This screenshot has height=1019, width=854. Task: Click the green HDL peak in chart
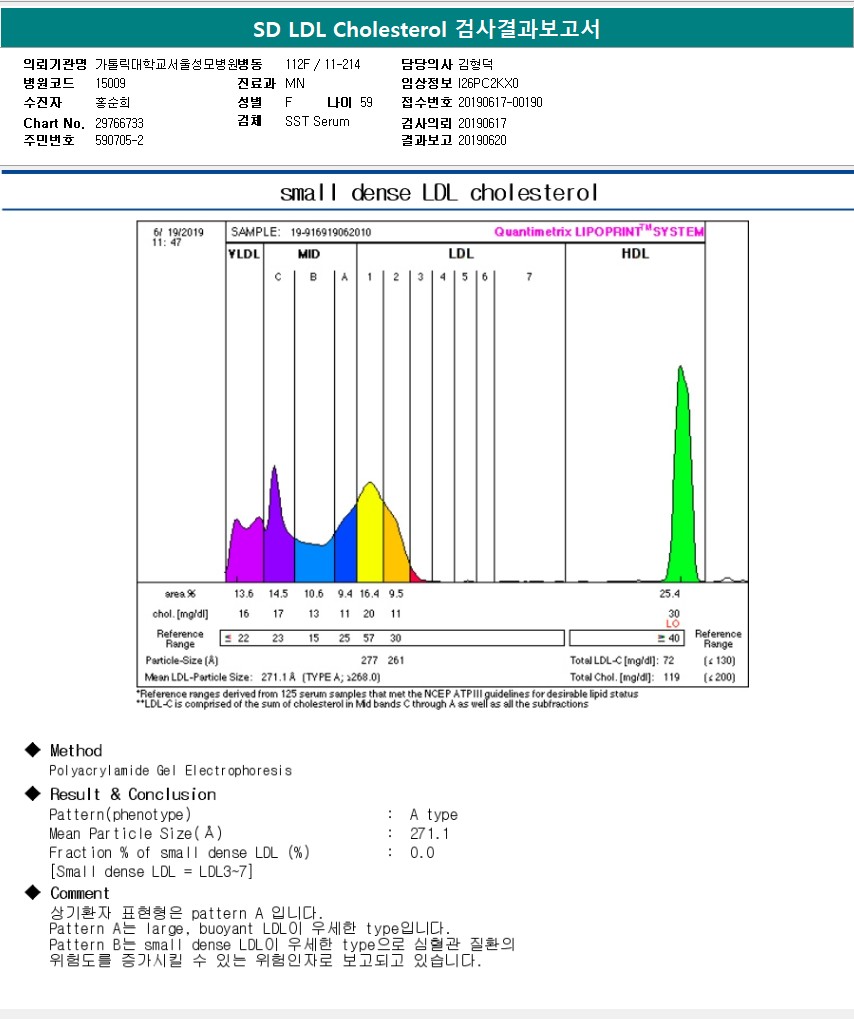pos(682,494)
